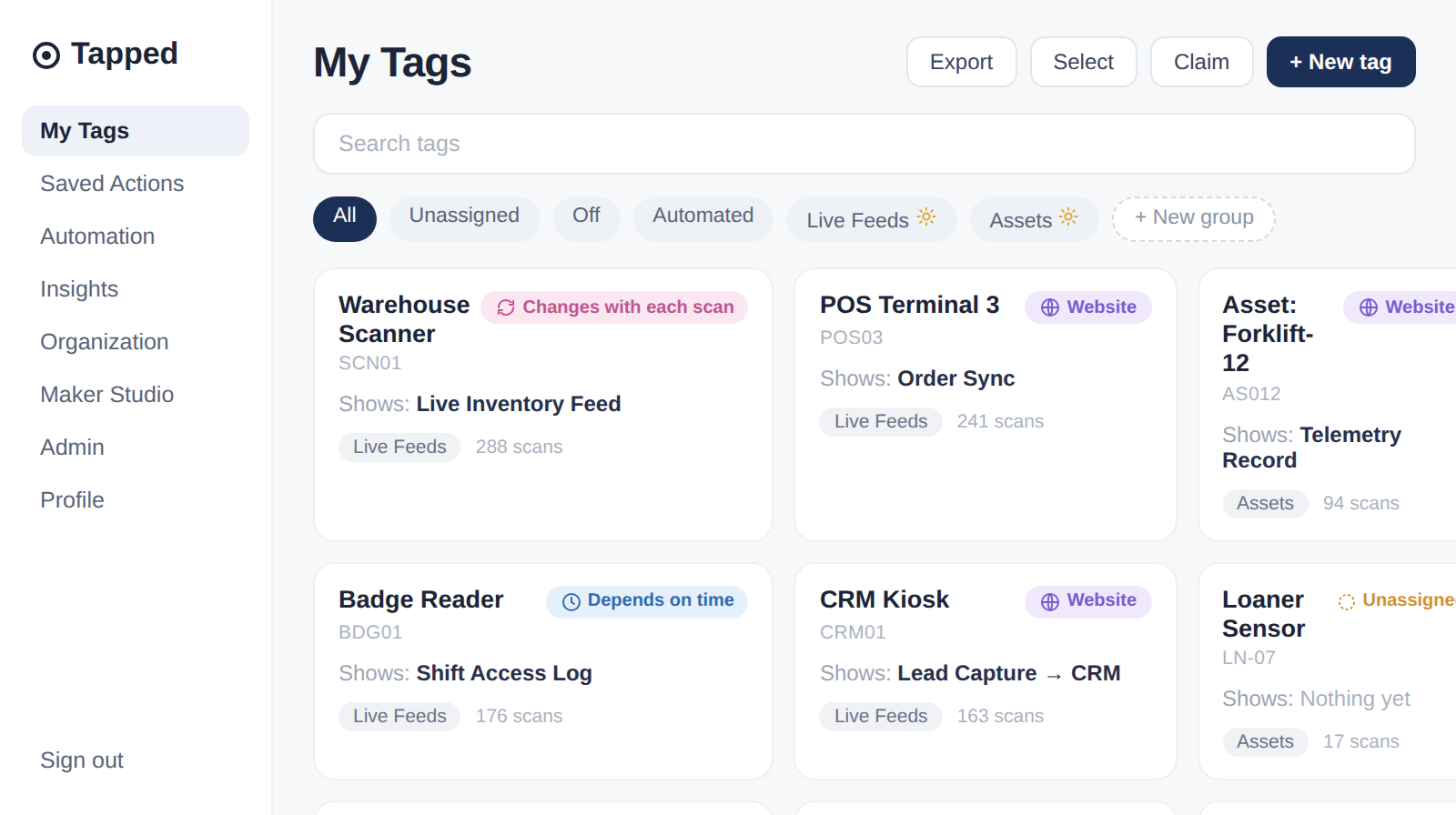
Task: Open the Warehouse Scanner tag title
Action: tap(404, 319)
